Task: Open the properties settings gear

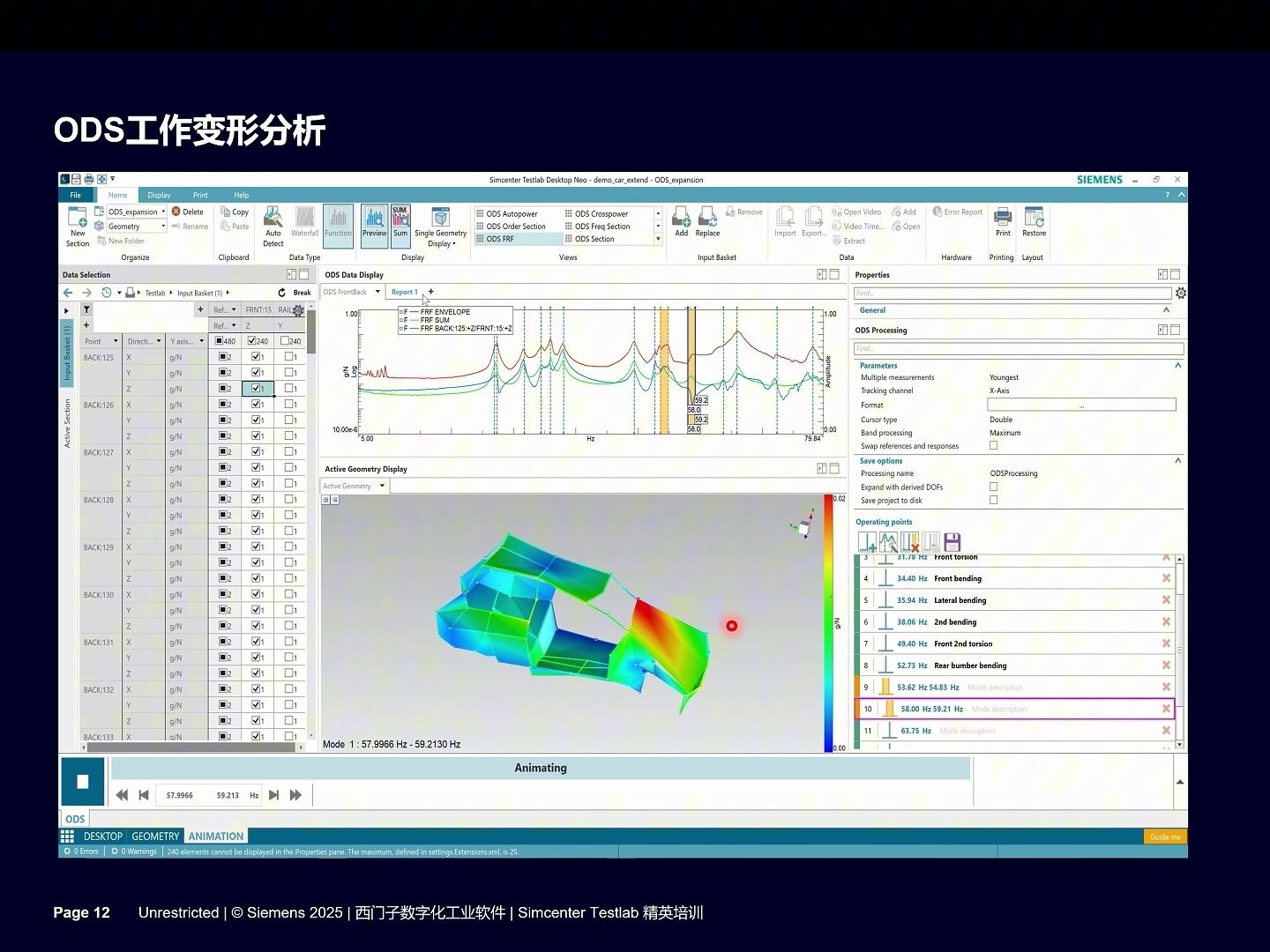Action: pyautogui.click(x=1181, y=294)
